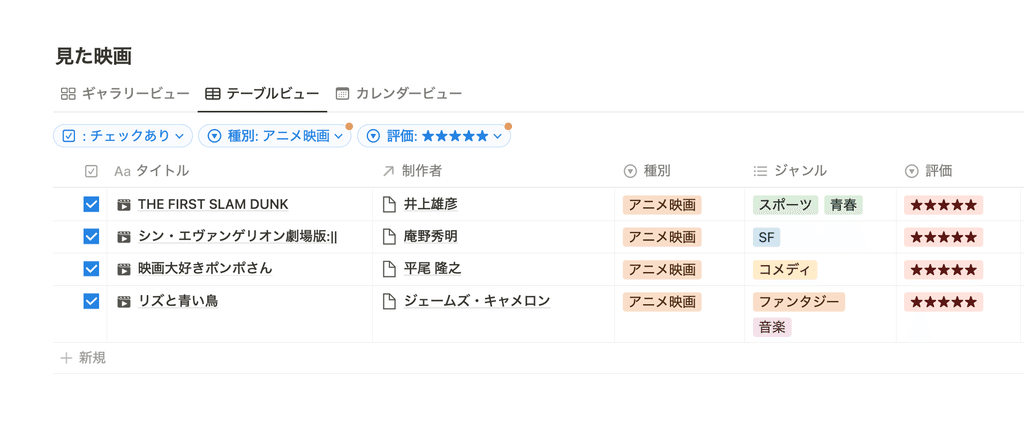Image resolution: width=1024 pixels, height=437 pixels.
Task: Open the 種別: アニメ映画 filter dropdown
Action: pyautogui.click(x=275, y=136)
